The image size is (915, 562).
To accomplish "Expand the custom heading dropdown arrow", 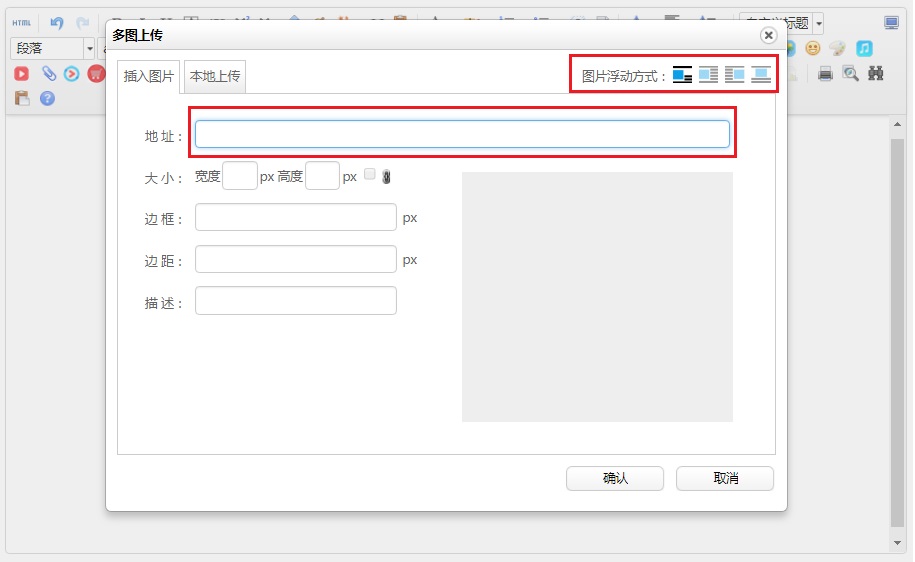I will (819, 23).
